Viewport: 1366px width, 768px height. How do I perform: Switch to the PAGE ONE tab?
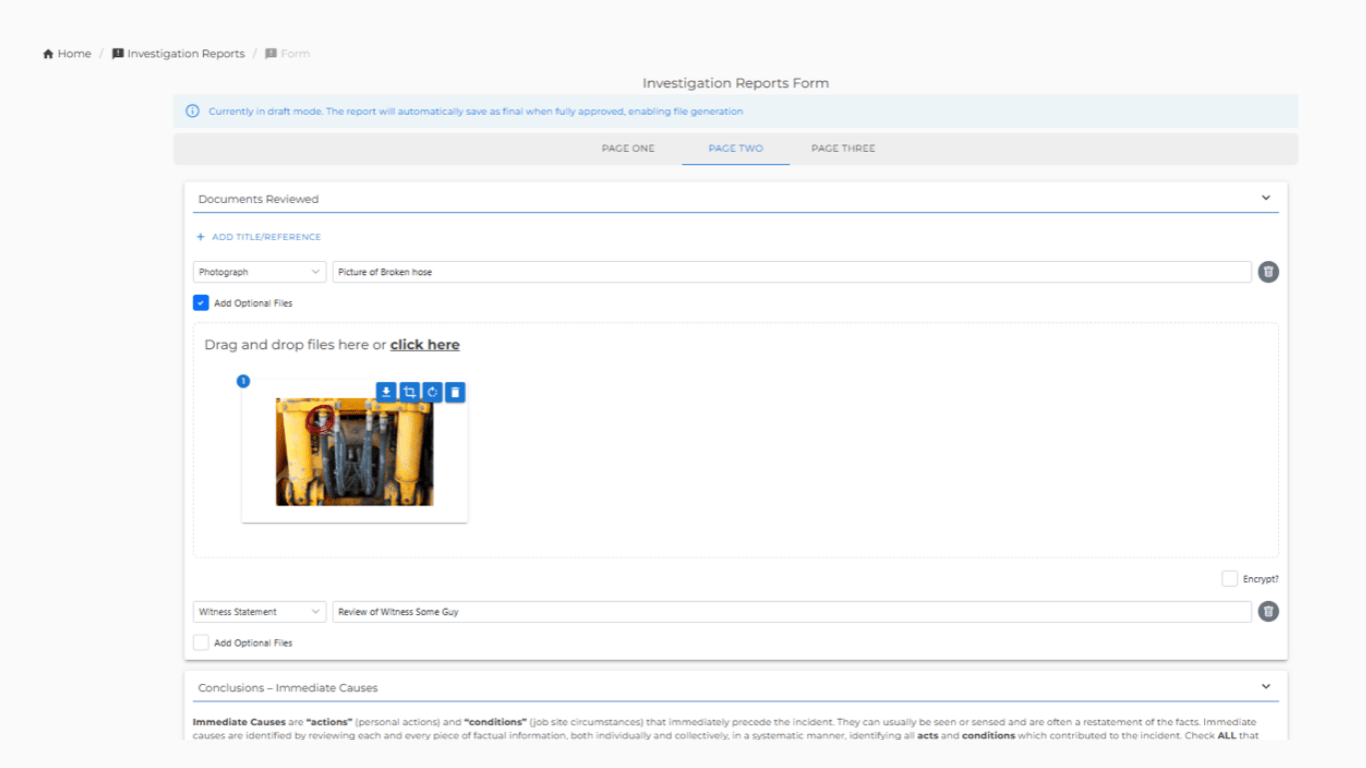tap(628, 148)
